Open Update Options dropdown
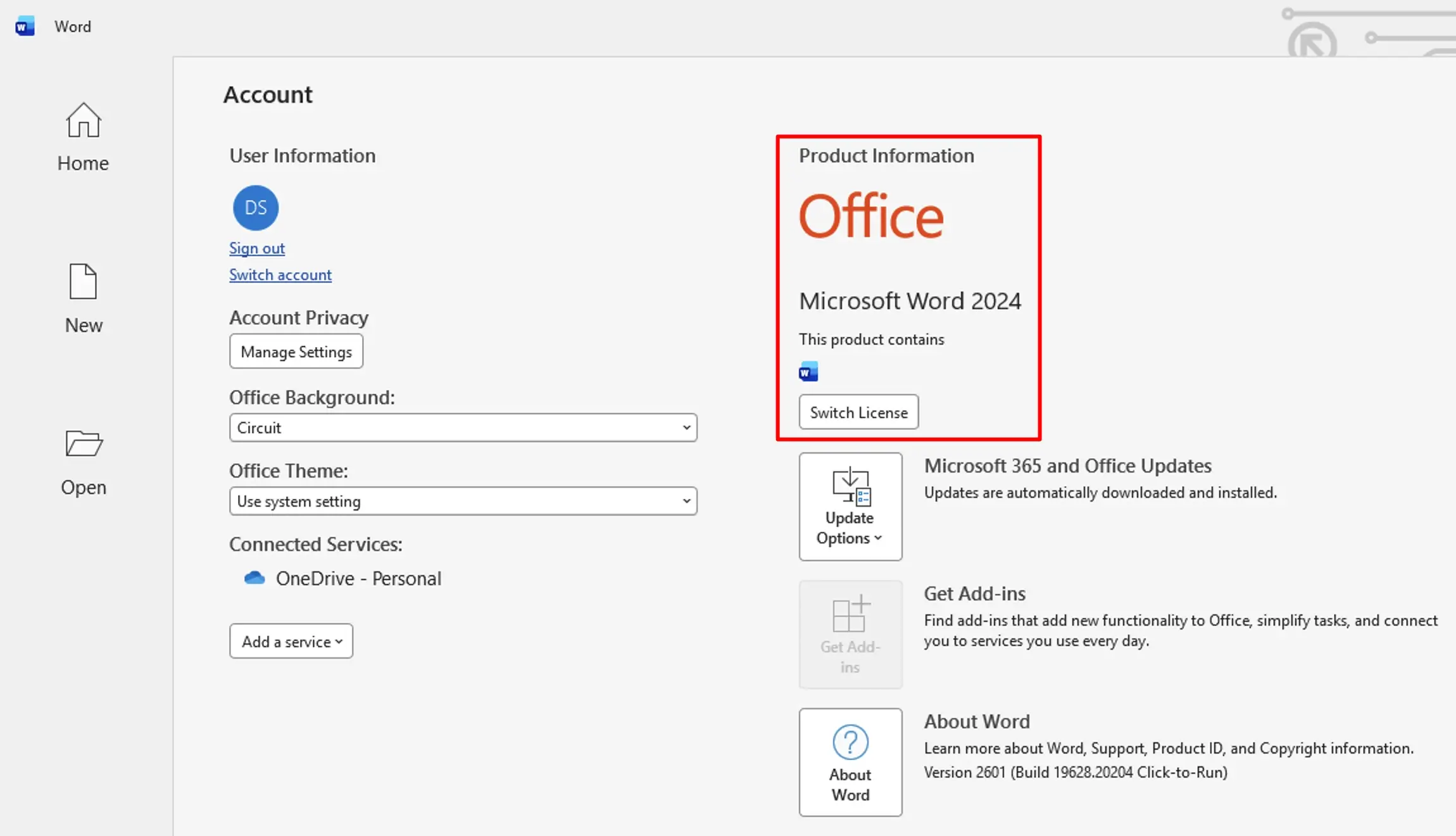The width and height of the screenshot is (1456, 836). (x=850, y=507)
